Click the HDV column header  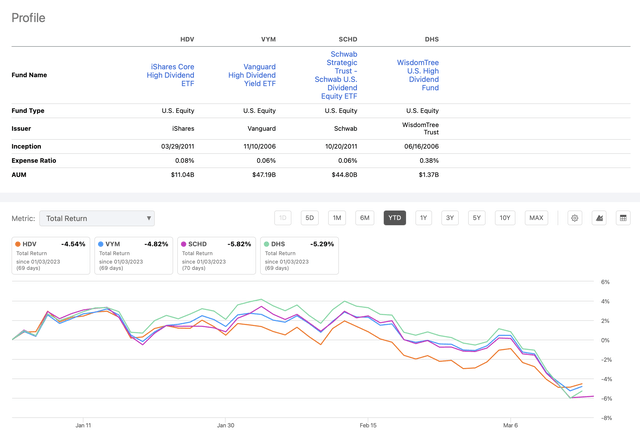tap(187, 39)
